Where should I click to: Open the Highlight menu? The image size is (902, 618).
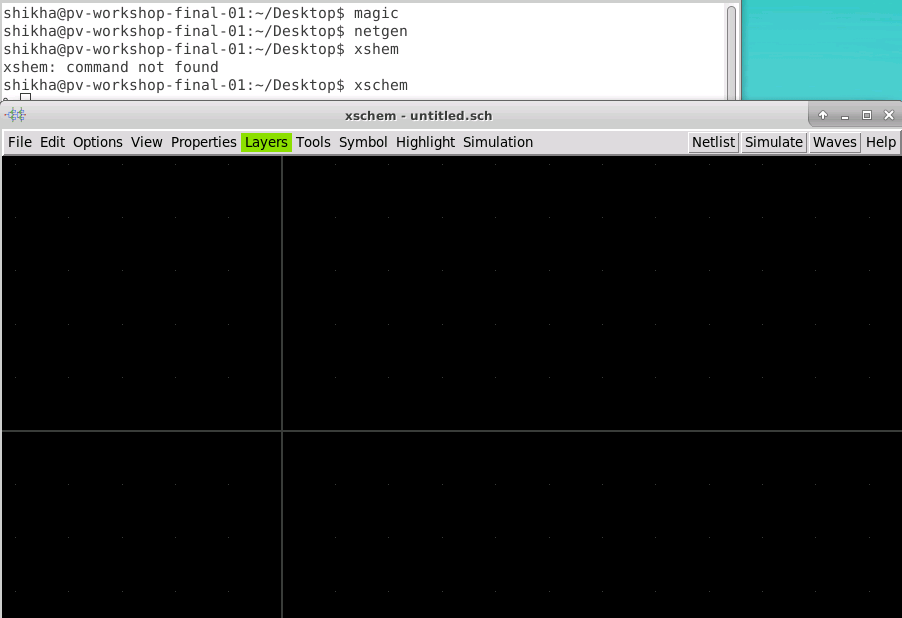click(425, 142)
